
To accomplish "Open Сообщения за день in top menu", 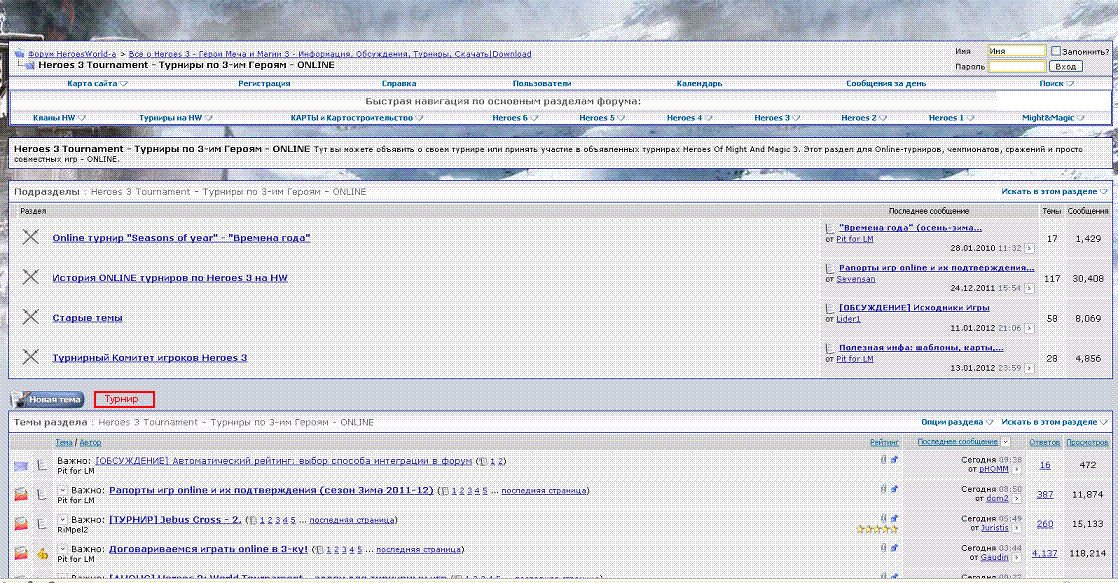I will pyautogui.click(x=886, y=83).
